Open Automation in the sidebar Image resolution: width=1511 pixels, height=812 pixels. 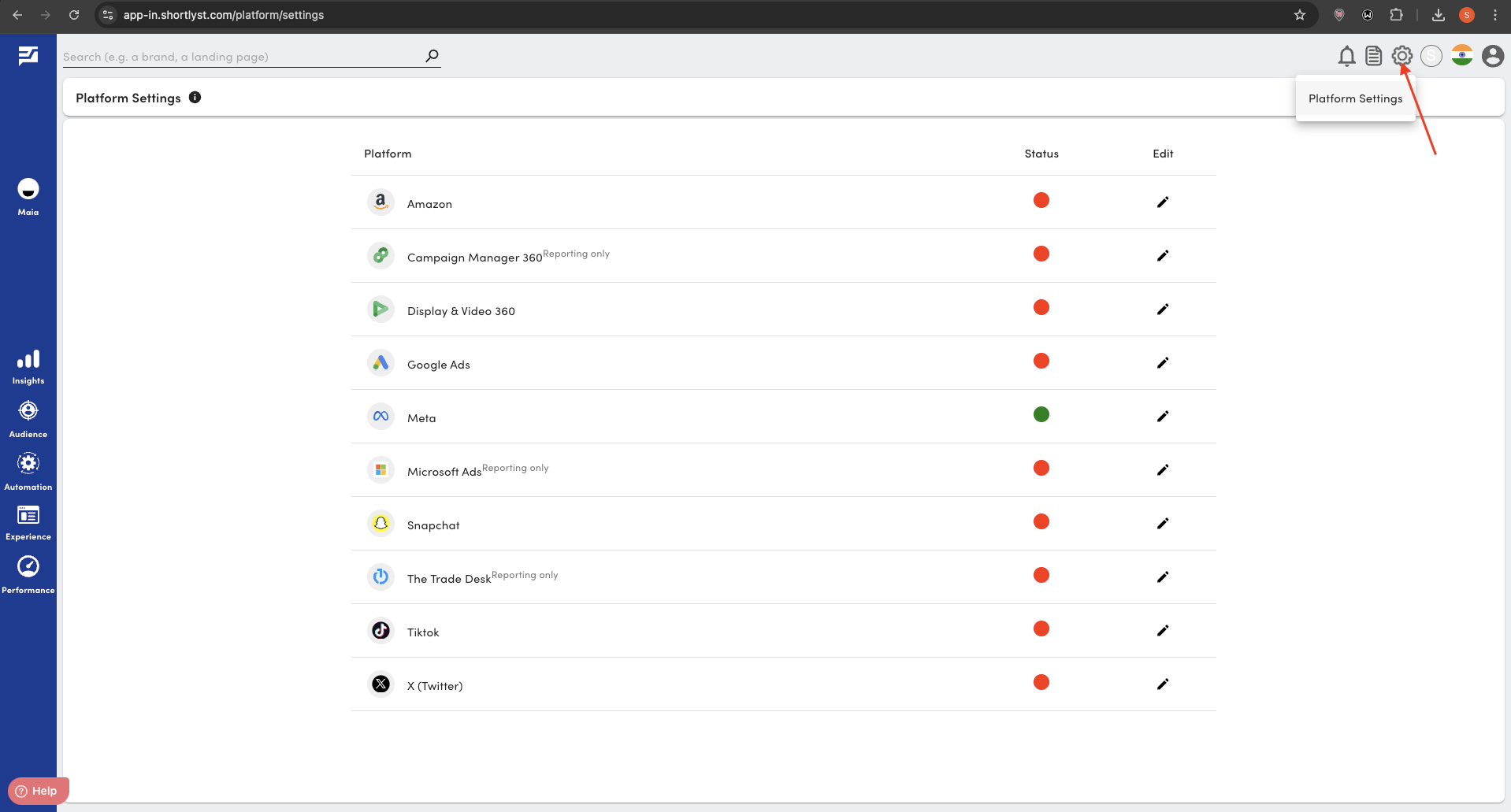[28, 473]
